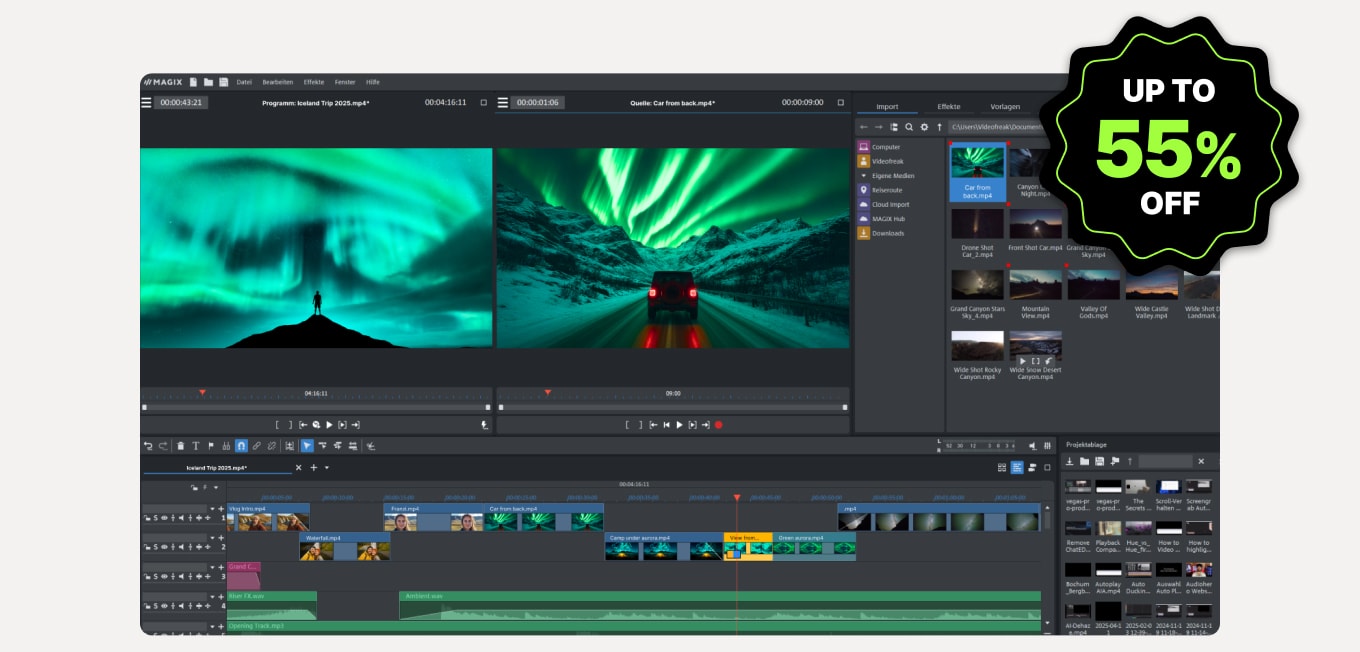Toggle the magnet snapping button
The width and height of the screenshot is (1360, 652).
[241, 446]
